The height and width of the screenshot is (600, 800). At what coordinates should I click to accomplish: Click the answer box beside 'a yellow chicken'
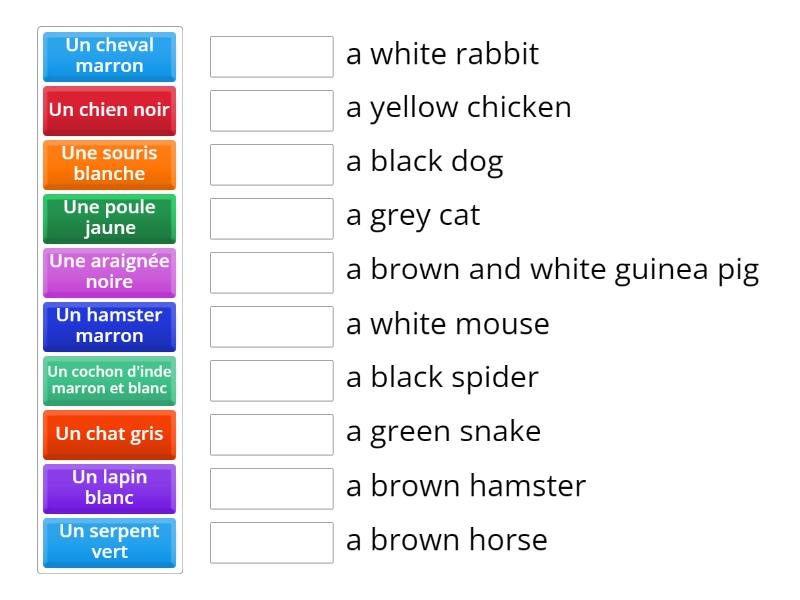pos(271,110)
